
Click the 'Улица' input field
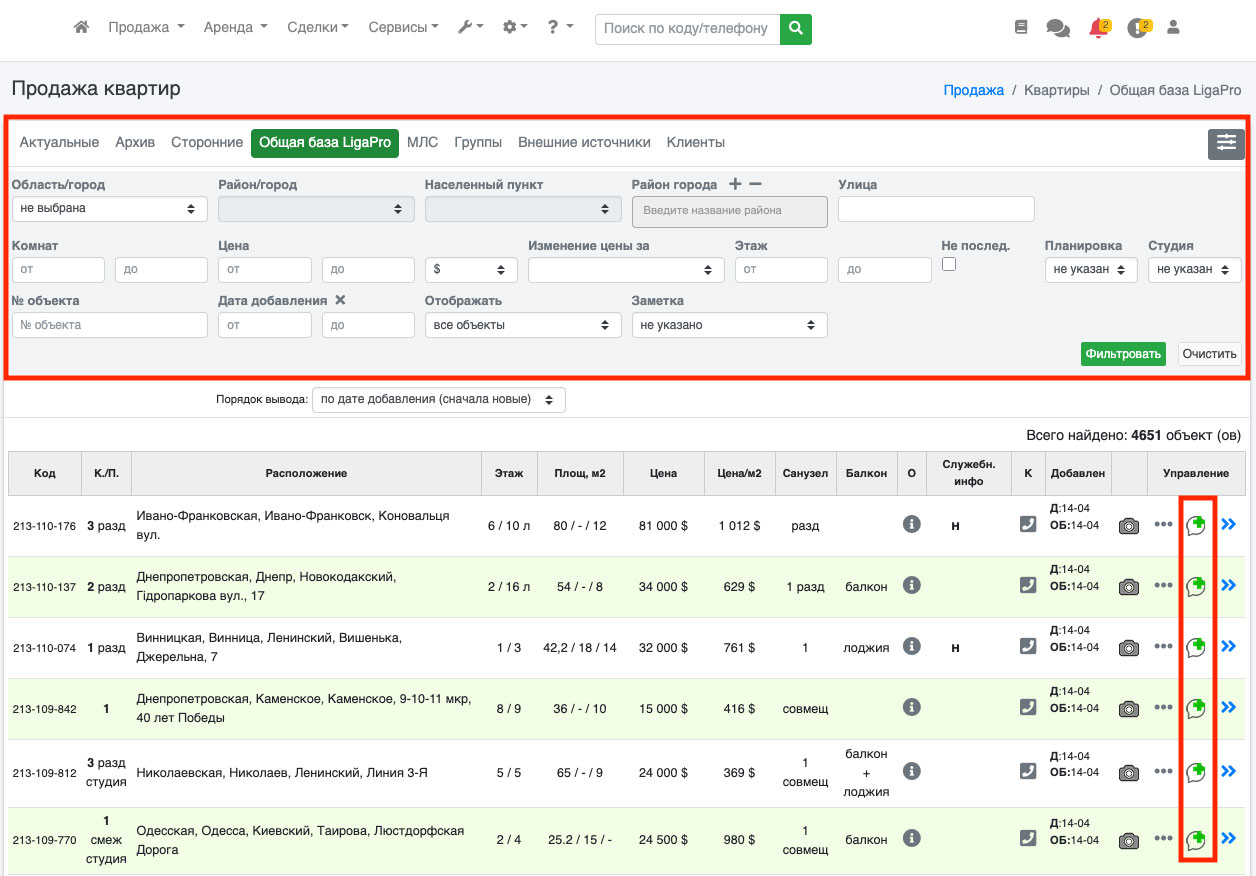click(936, 209)
